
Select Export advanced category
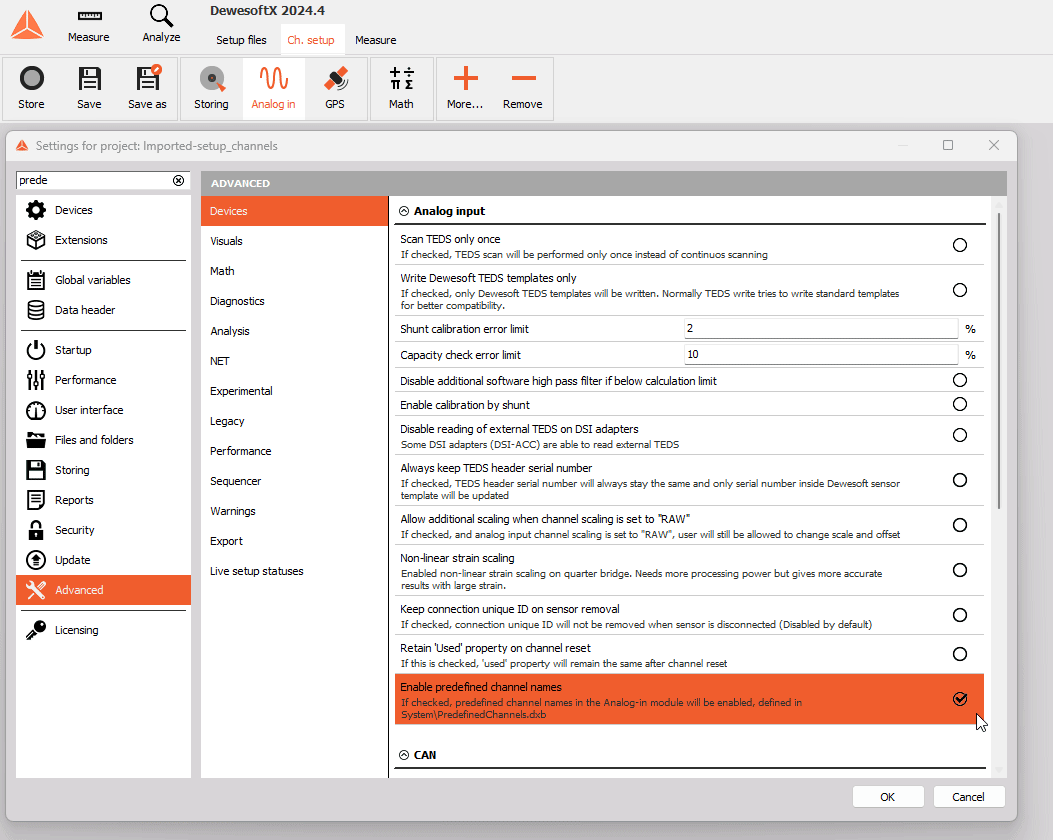coord(294,541)
